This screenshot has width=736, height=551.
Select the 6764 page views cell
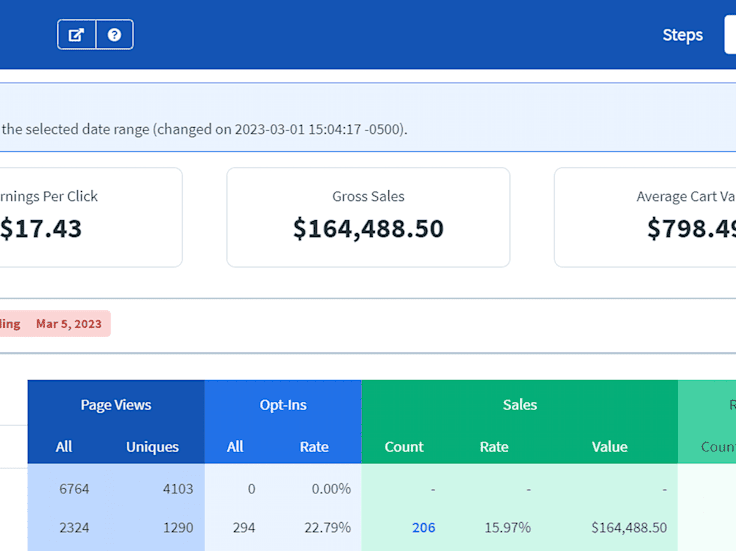(x=74, y=489)
